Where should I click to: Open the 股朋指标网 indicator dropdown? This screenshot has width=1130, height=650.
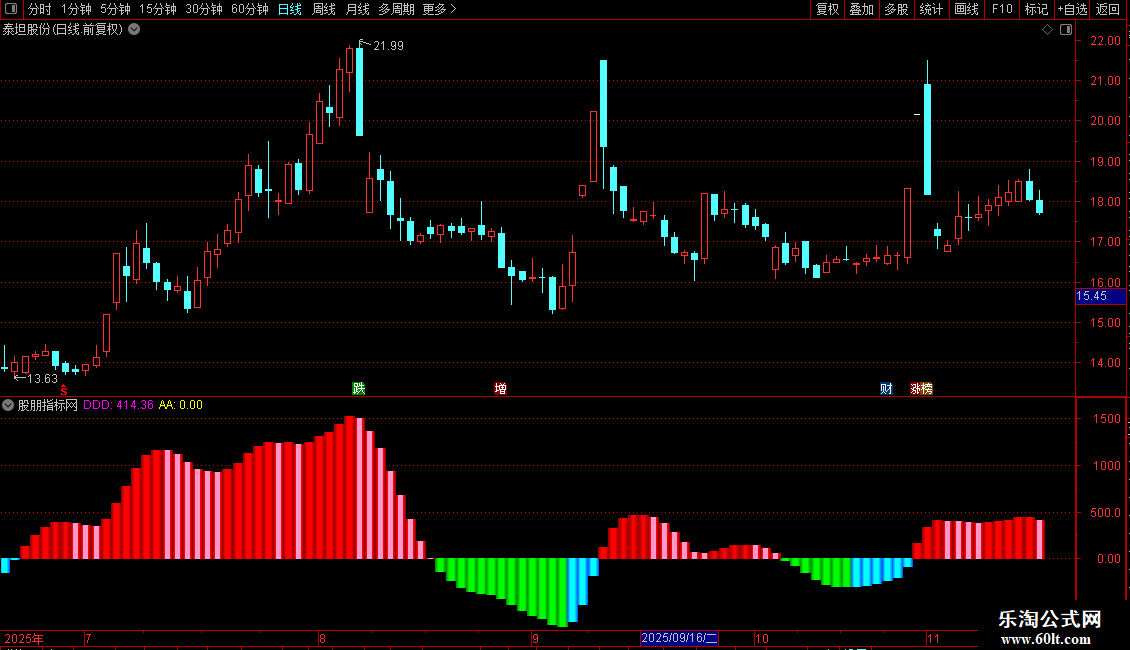coord(8,405)
